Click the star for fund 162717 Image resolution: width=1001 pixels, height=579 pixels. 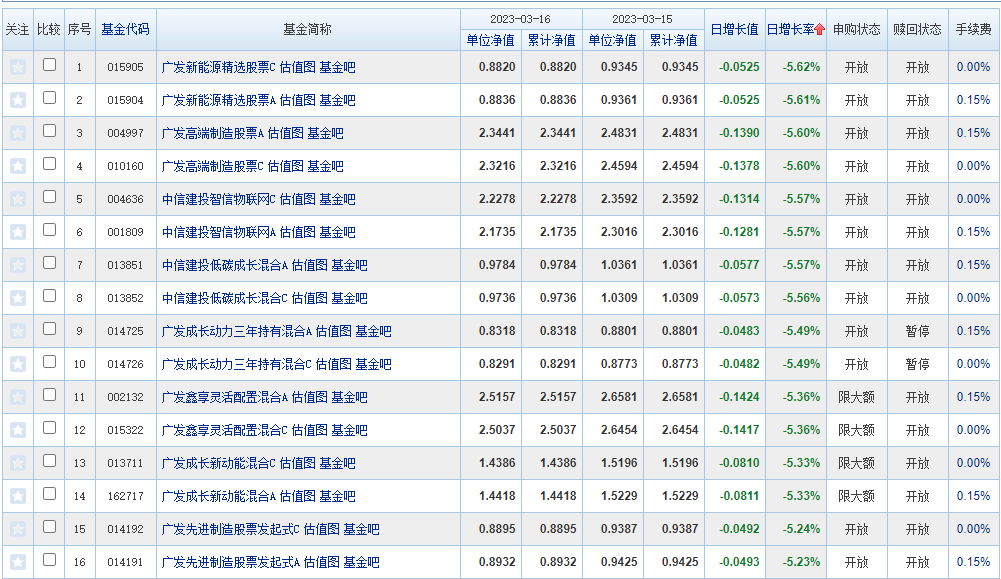[x=18, y=496]
